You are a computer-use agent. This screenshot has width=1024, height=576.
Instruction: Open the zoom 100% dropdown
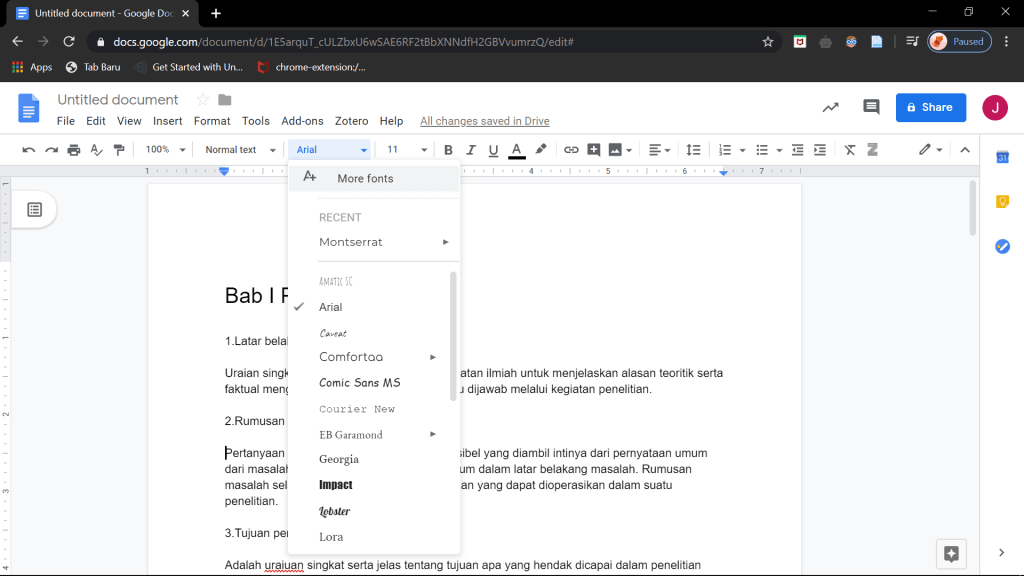(x=166, y=150)
